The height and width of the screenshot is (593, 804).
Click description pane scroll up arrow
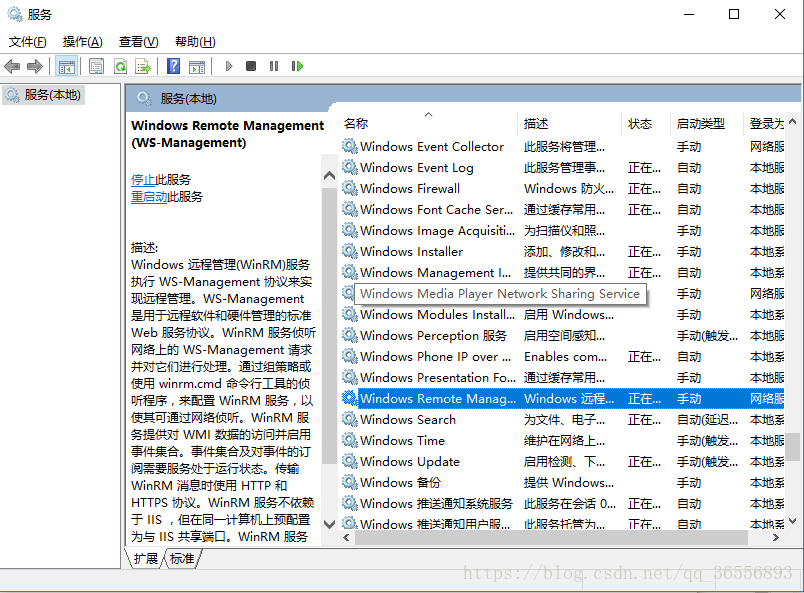pyautogui.click(x=329, y=176)
